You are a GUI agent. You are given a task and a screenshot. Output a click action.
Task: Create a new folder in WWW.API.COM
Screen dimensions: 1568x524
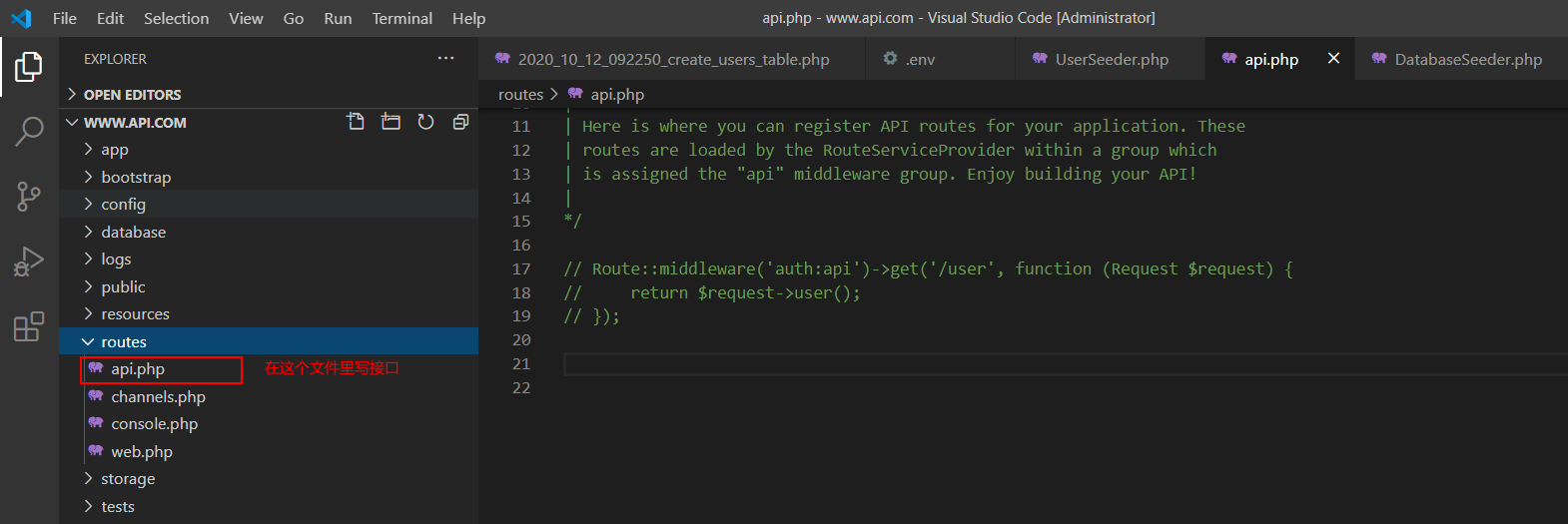click(391, 122)
